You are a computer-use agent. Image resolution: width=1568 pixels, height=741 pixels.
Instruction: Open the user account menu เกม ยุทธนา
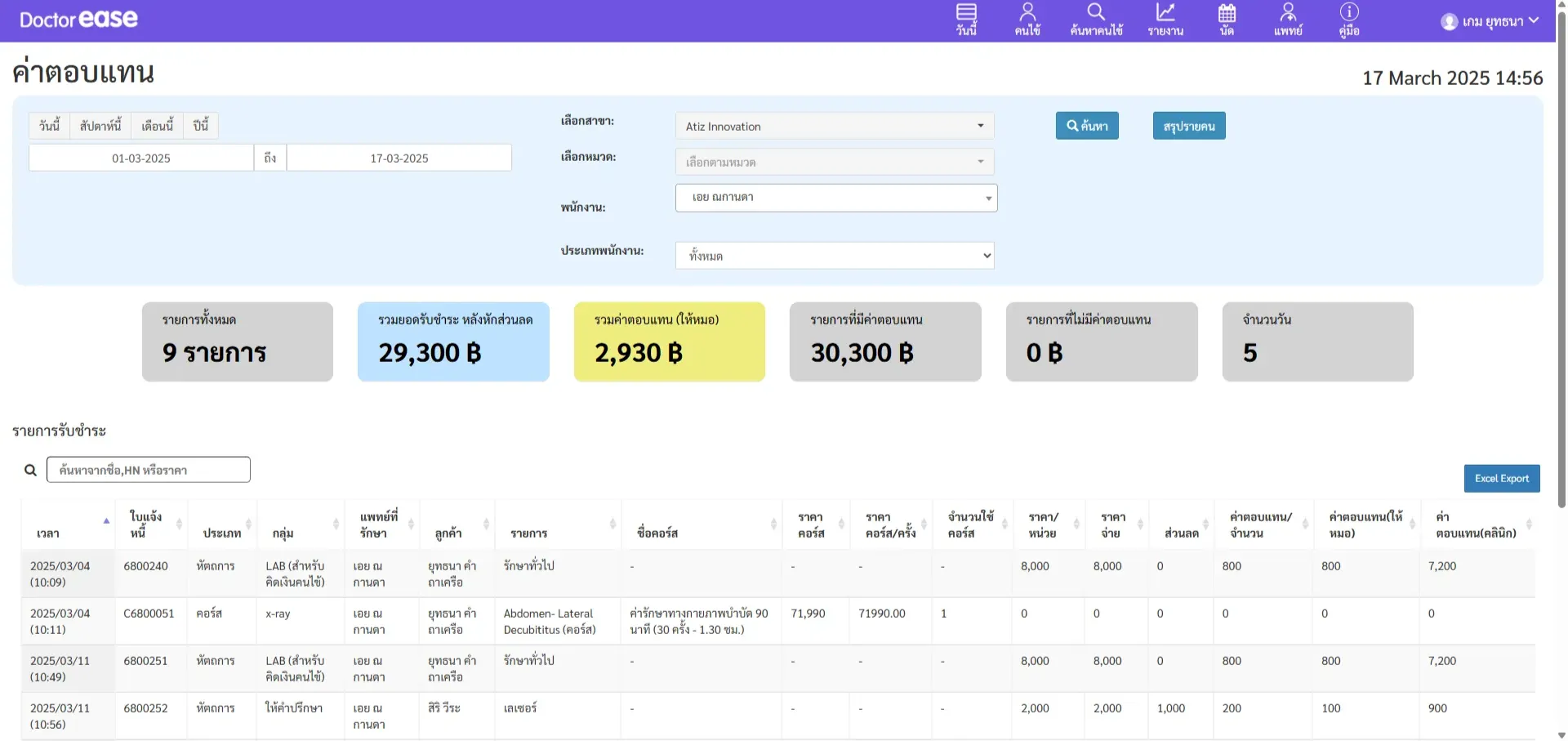(1490, 21)
